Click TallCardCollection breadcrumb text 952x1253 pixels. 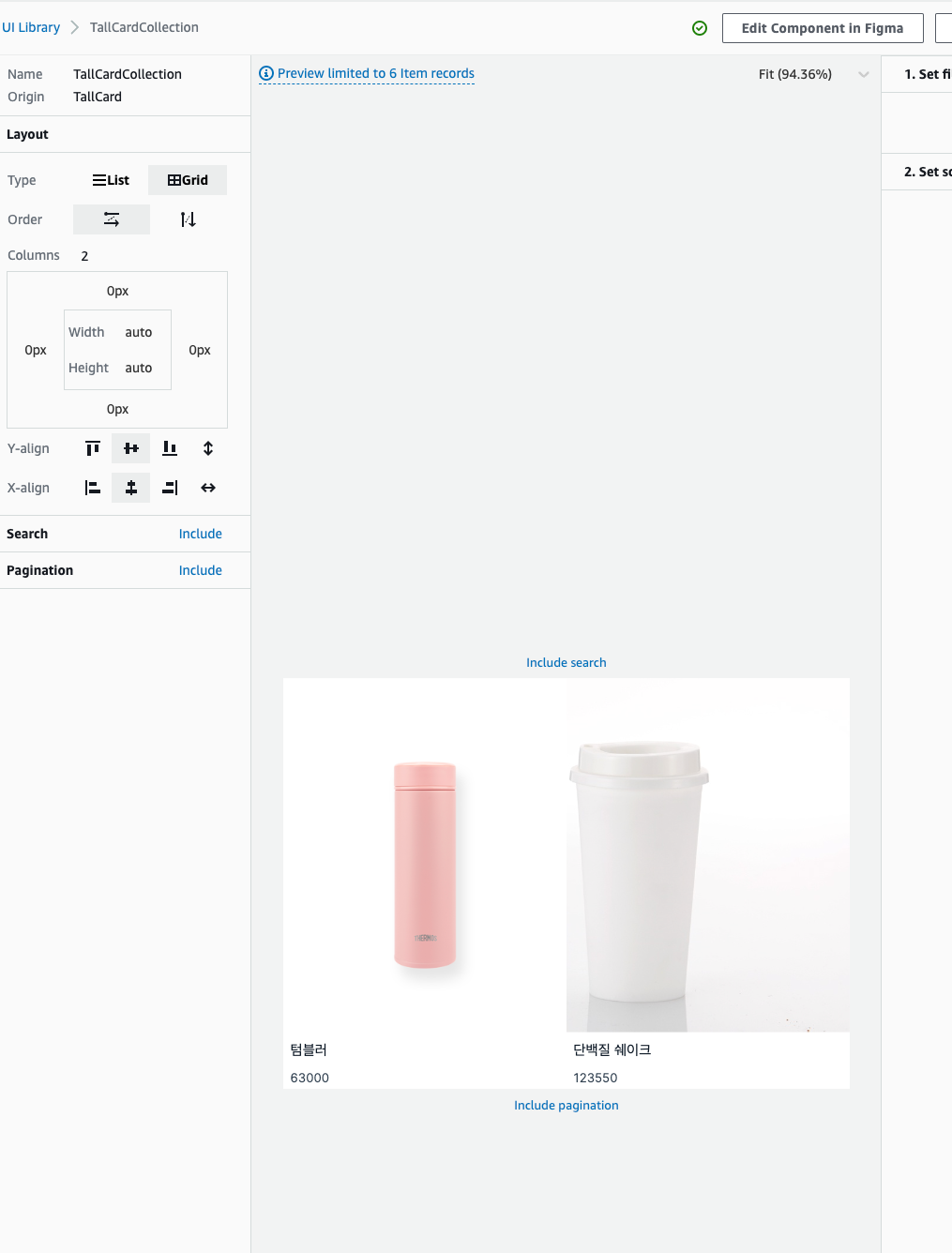coord(144,27)
